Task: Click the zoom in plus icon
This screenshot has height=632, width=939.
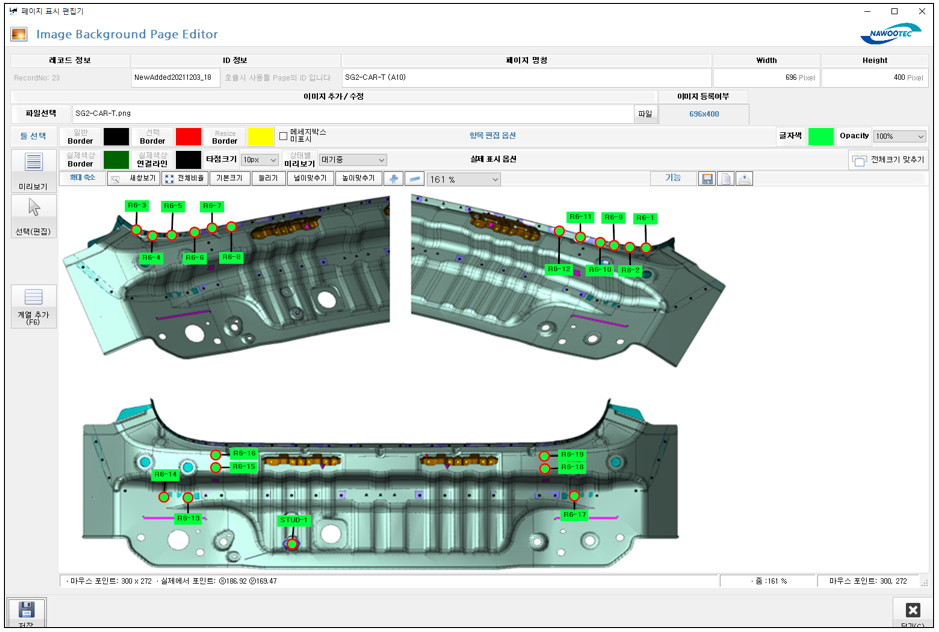Action: [394, 179]
